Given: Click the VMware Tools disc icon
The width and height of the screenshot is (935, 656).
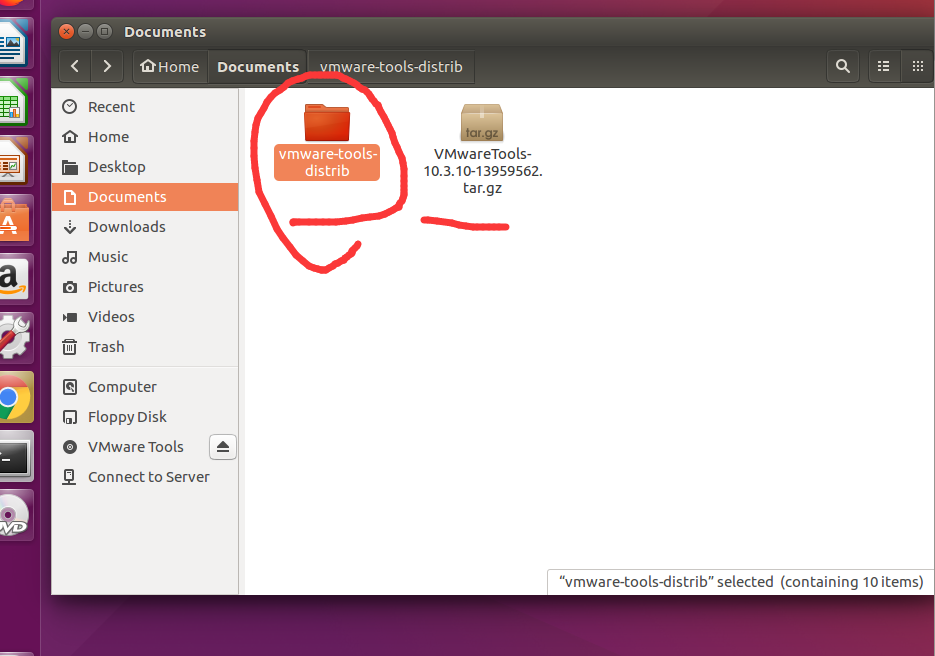Looking at the screenshot, I should click(x=70, y=447).
